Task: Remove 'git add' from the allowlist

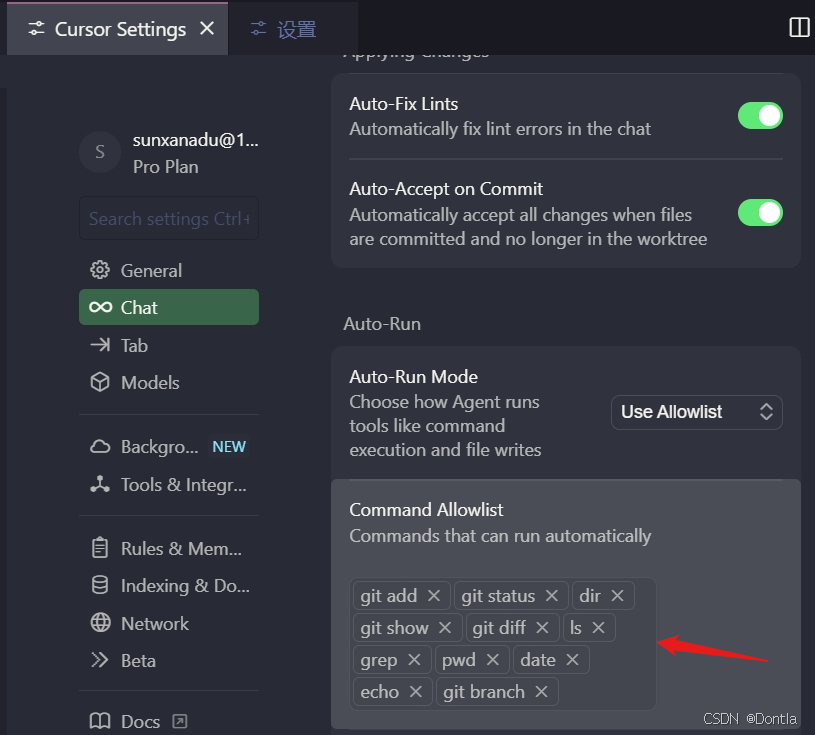Action: pos(434,596)
